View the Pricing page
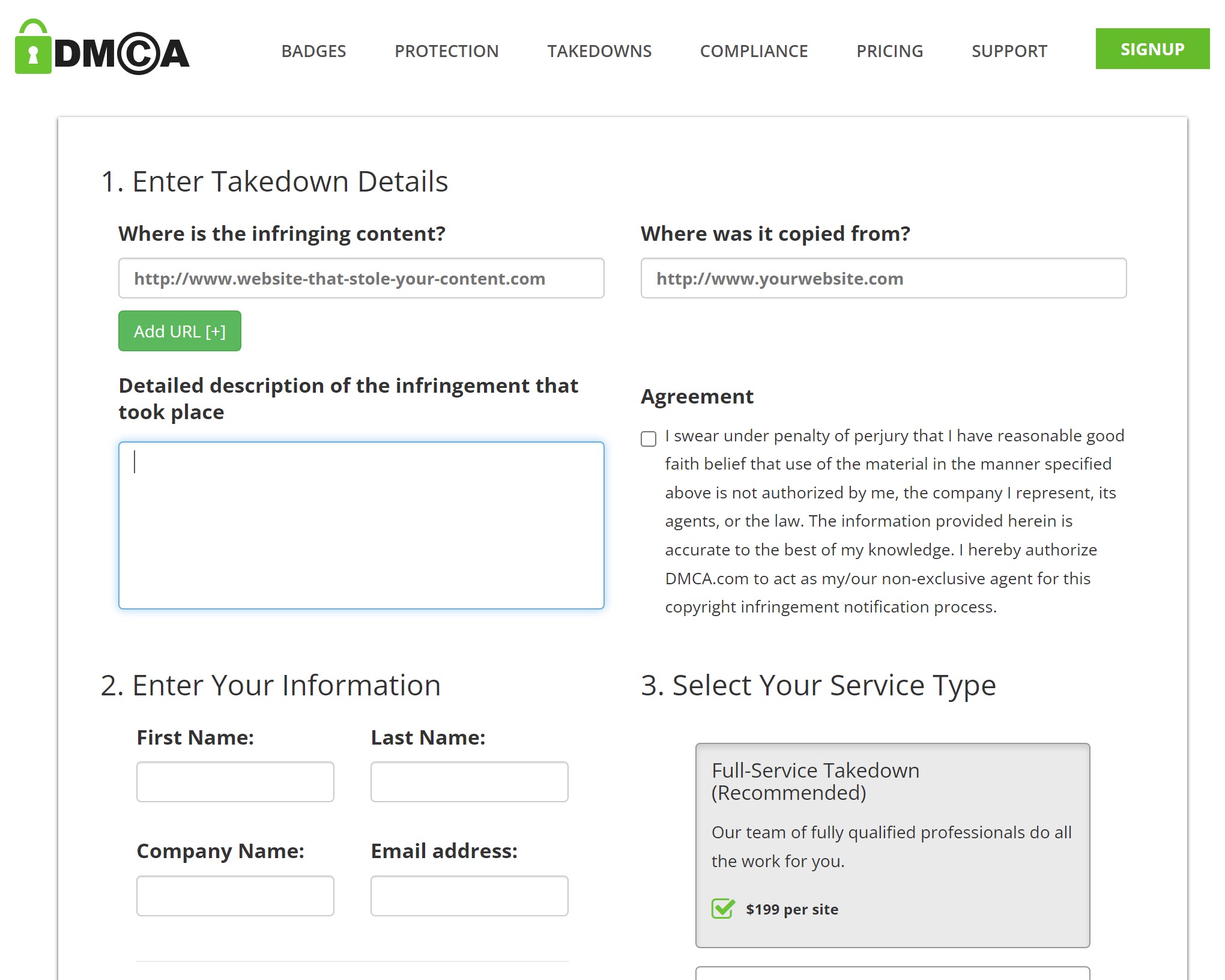The image size is (1225, 980). pyautogui.click(x=889, y=51)
